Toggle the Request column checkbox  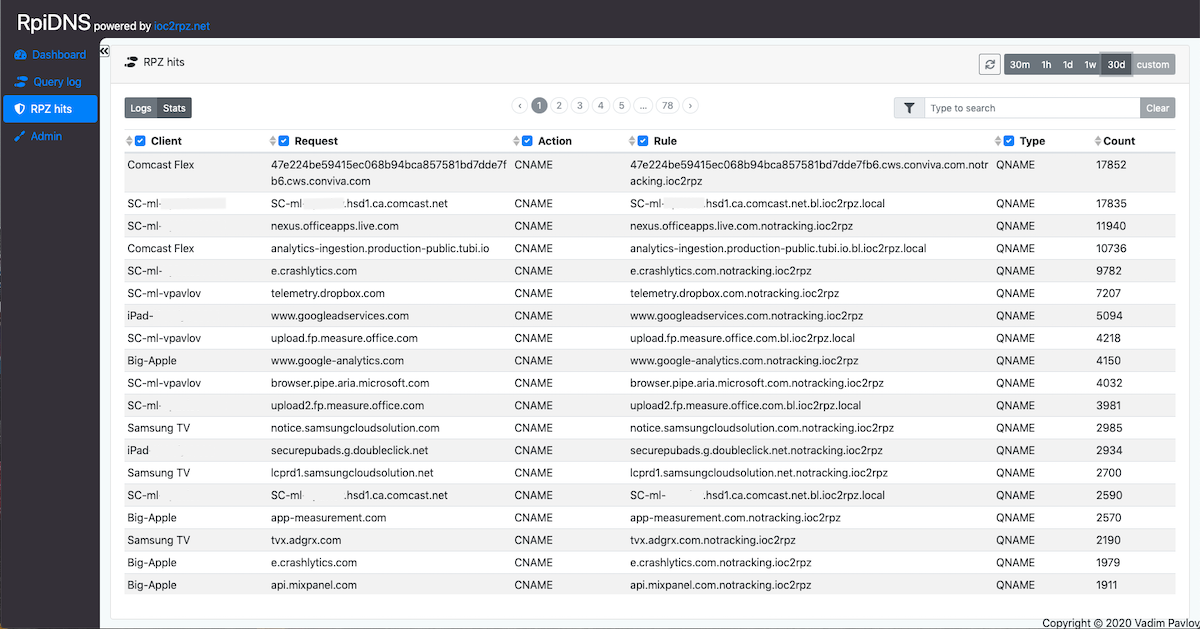click(x=284, y=141)
